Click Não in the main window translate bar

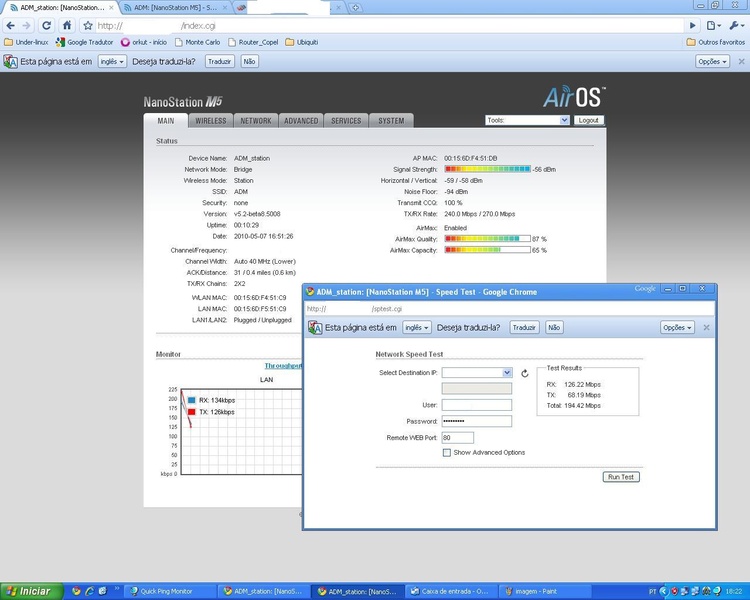[249, 61]
